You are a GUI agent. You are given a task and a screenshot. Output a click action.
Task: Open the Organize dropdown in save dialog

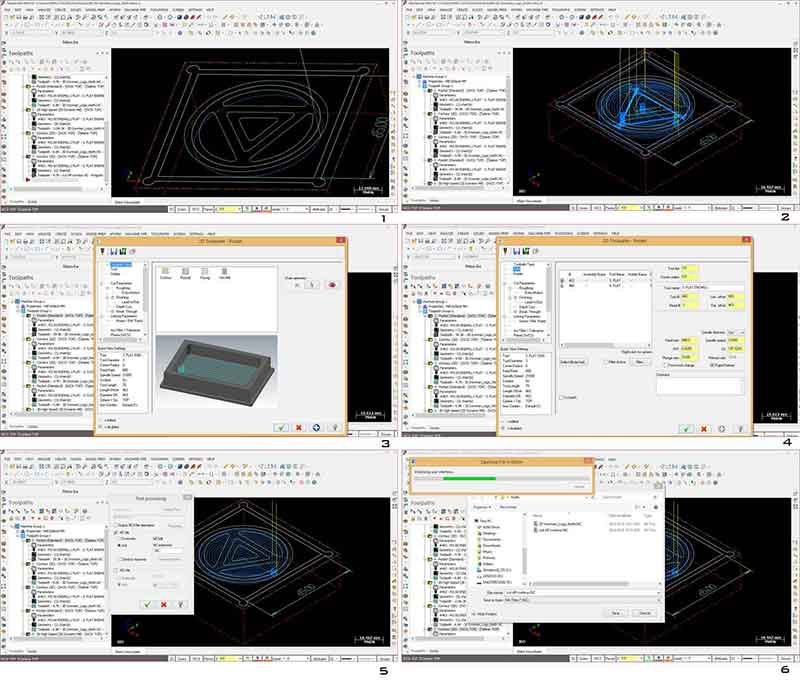(x=482, y=508)
